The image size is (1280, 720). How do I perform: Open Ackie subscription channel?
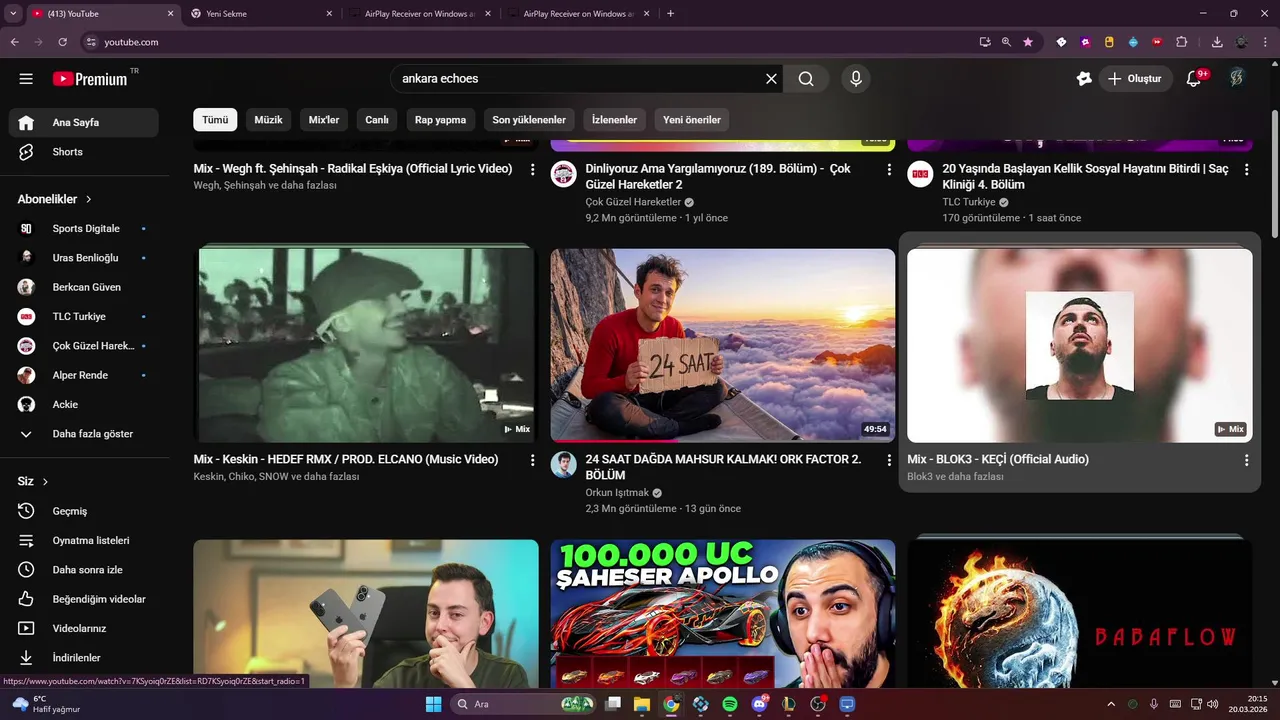(84, 405)
